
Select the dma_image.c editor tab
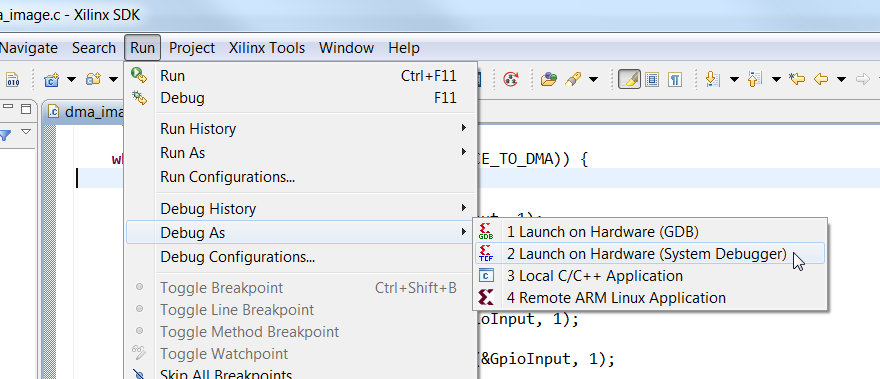point(85,111)
